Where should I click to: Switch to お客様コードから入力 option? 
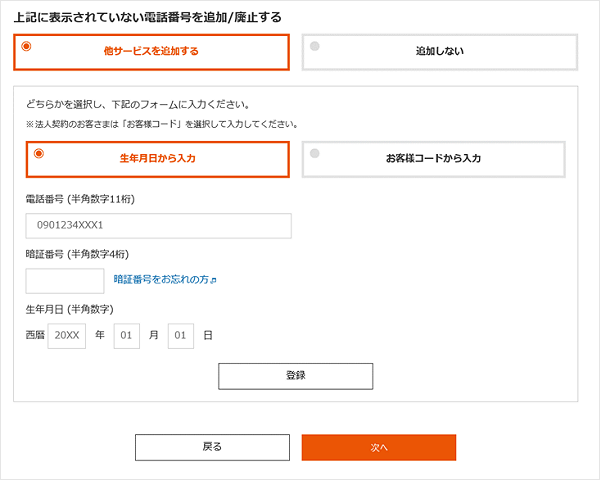(x=433, y=159)
